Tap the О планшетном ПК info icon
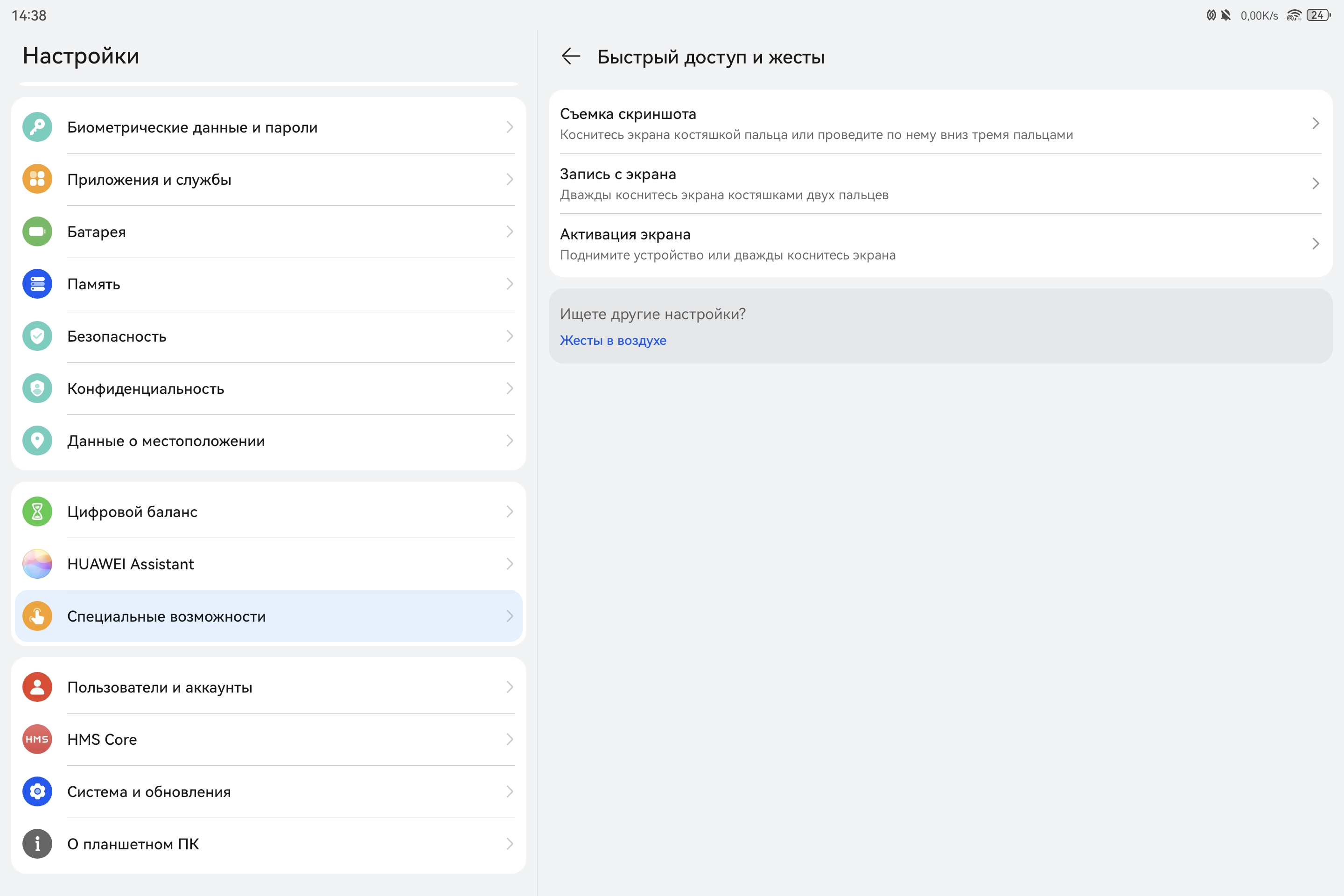The width and height of the screenshot is (1344, 896). click(37, 844)
